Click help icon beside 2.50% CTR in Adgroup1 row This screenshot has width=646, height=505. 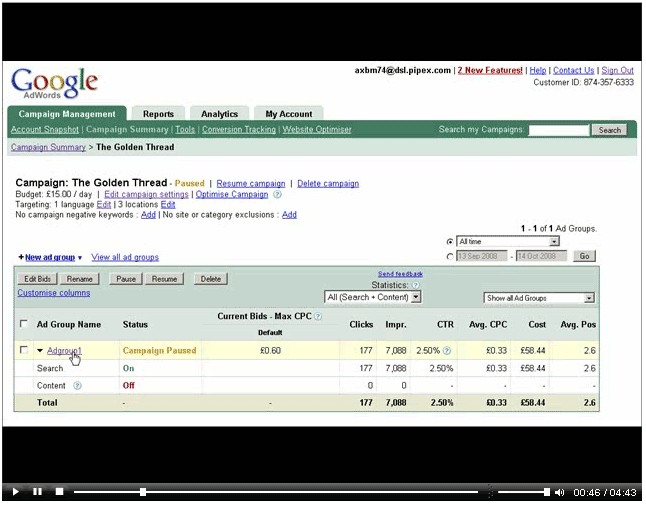click(x=447, y=351)
